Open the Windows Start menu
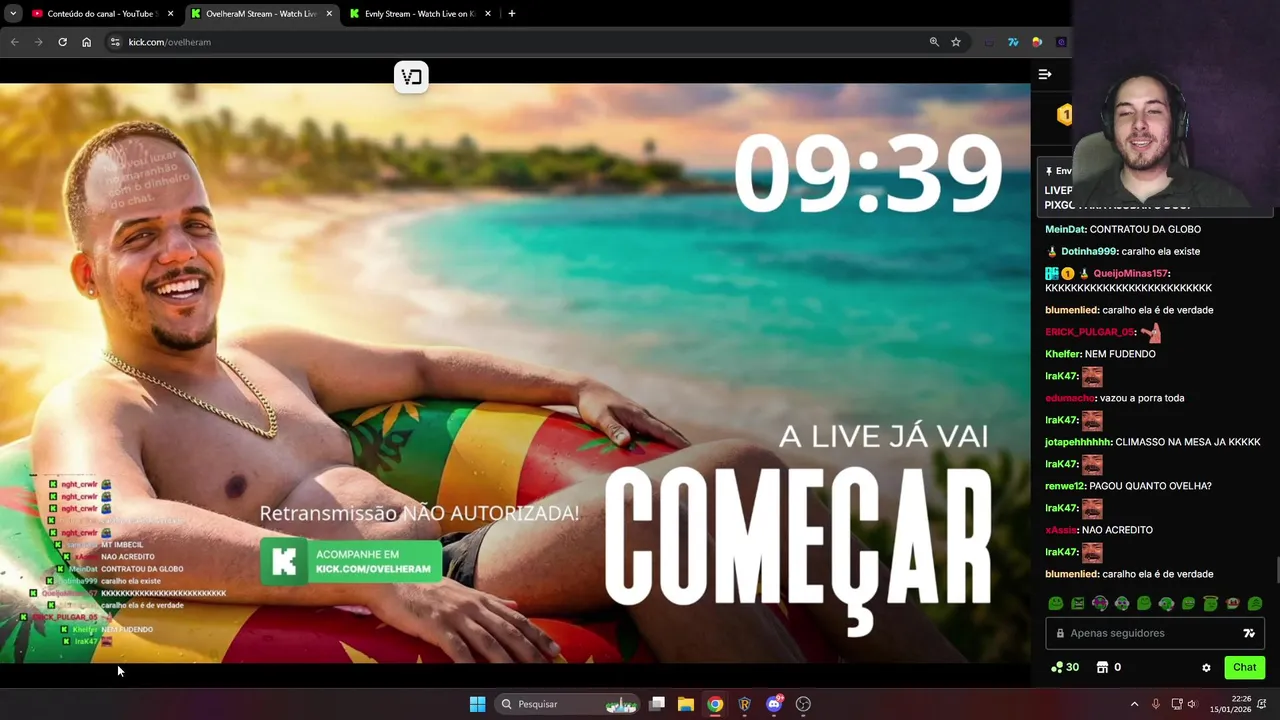The image size is (1280, 720). coord(477,704)
